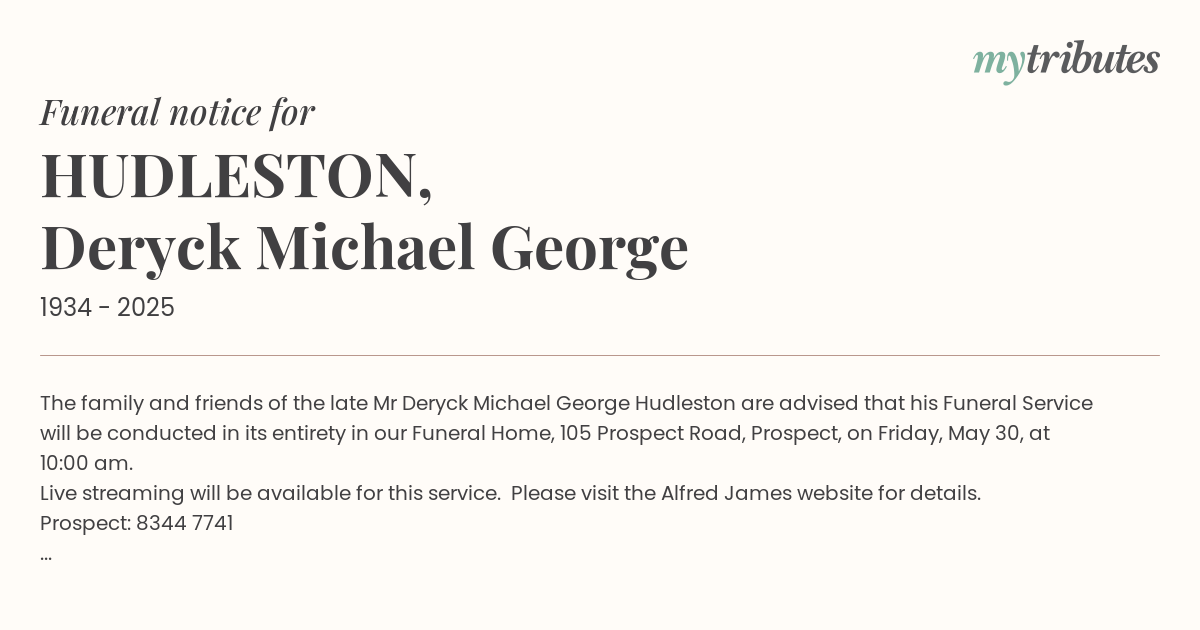The height and width of the screenshot is (630, 1200).
Task: Click the year 2025 under the name
Action: 146,308
